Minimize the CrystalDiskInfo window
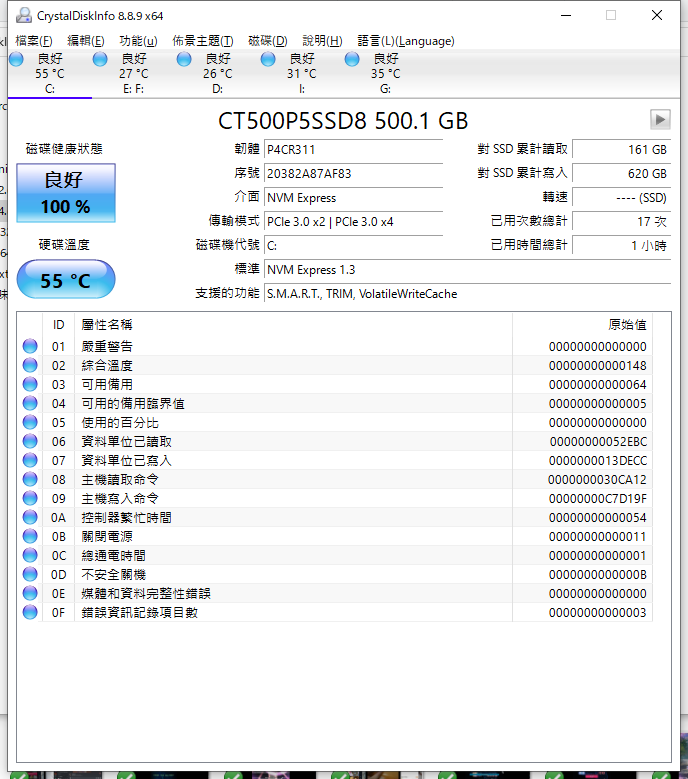This screenshot has height=779, width=688. [566, 15]
